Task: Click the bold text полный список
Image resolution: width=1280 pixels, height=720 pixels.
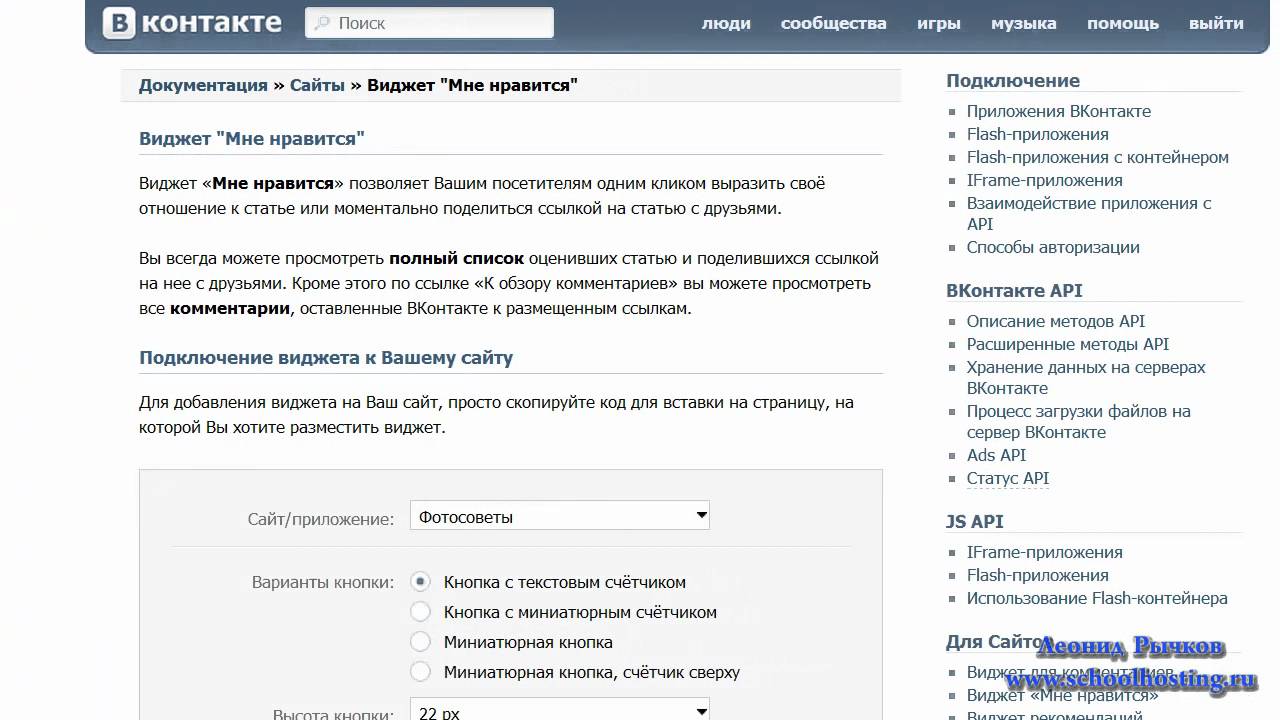Action: click(x=456, y=258)
